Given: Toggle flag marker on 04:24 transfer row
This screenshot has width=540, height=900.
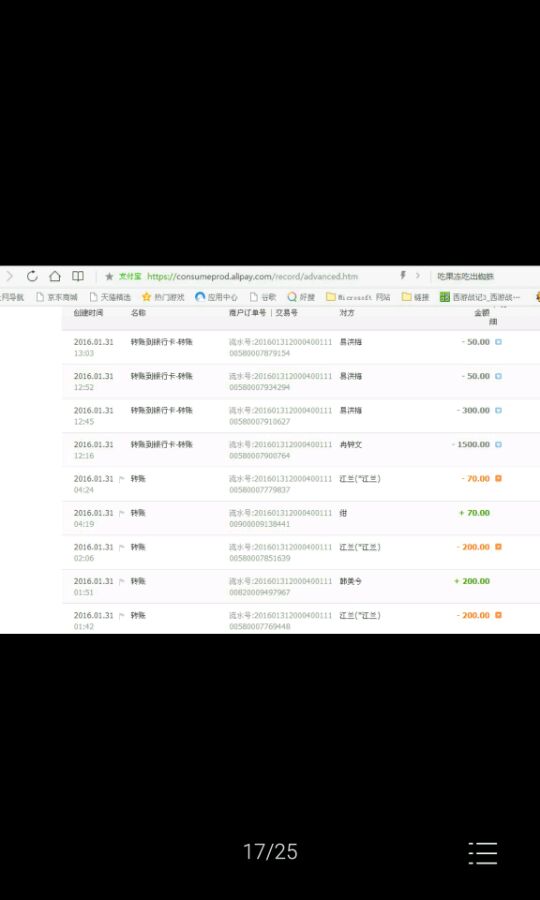Looking at the screenshot, I should tap(121, 479).
